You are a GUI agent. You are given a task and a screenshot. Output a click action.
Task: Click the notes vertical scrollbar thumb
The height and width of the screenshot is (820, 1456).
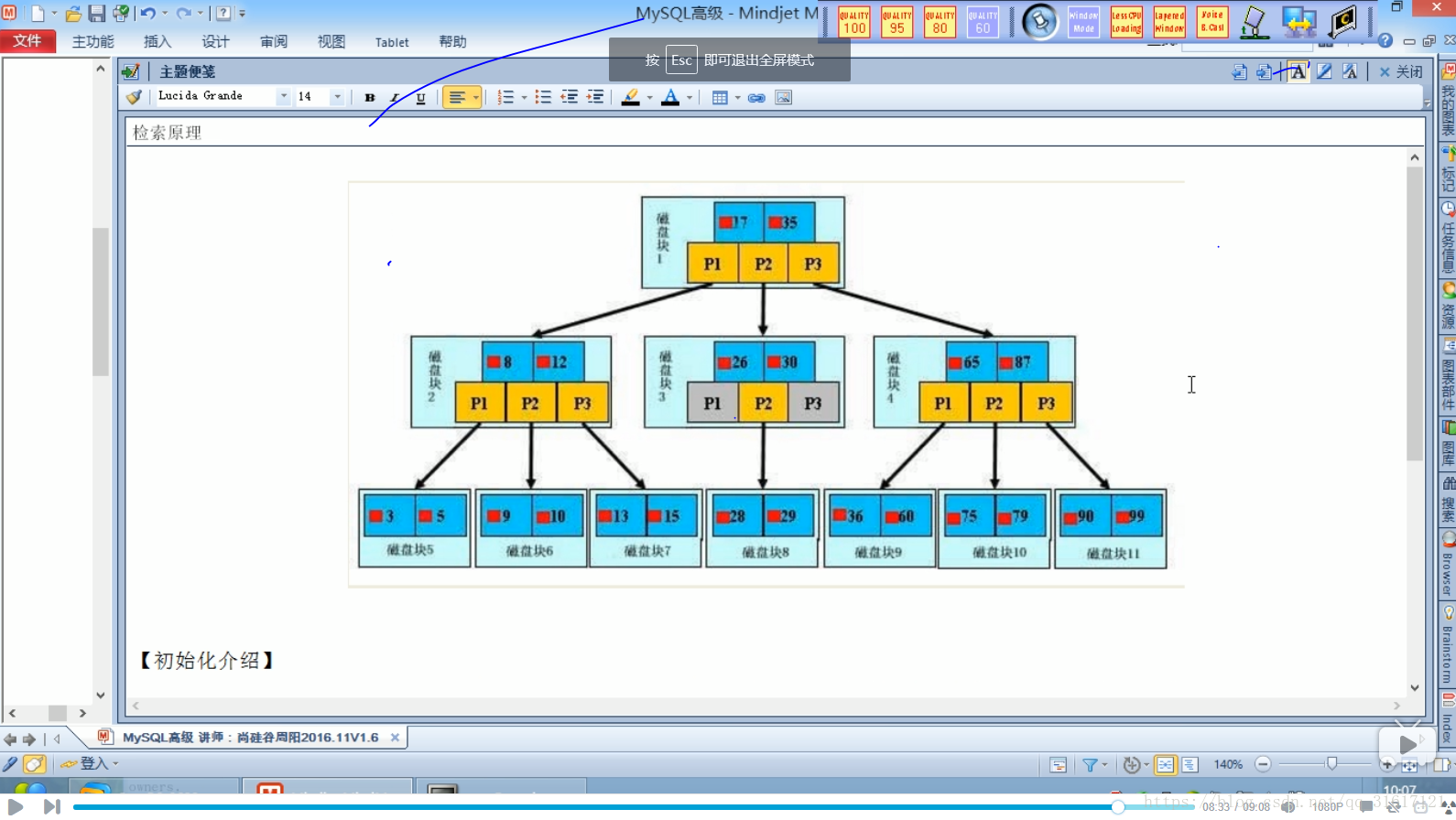coord(1415,314)
